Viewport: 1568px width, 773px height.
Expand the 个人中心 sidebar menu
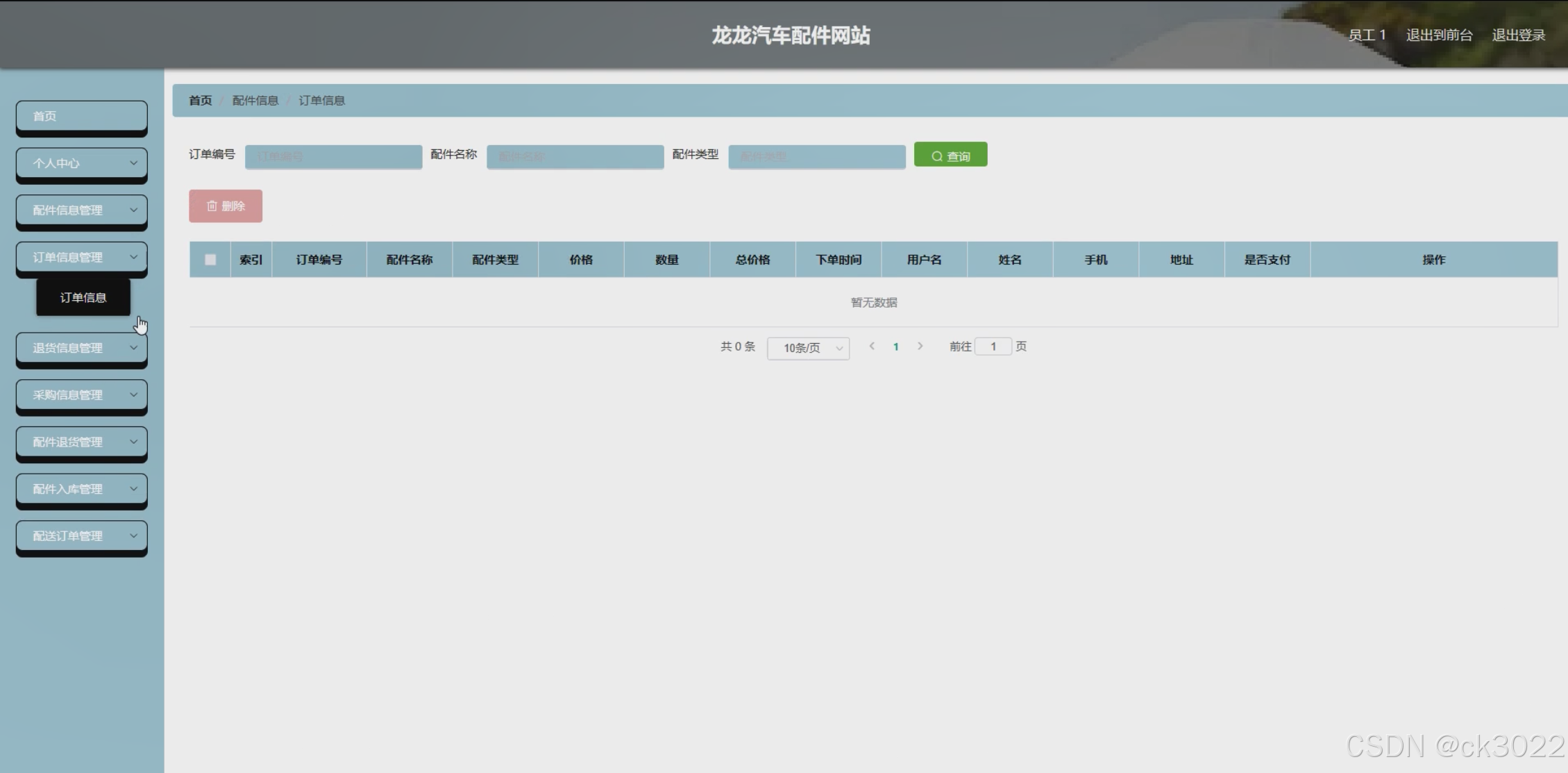[81, 163]
